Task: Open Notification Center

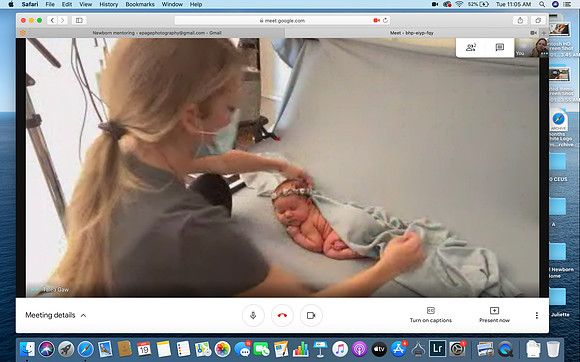Action: pos(567,4)
